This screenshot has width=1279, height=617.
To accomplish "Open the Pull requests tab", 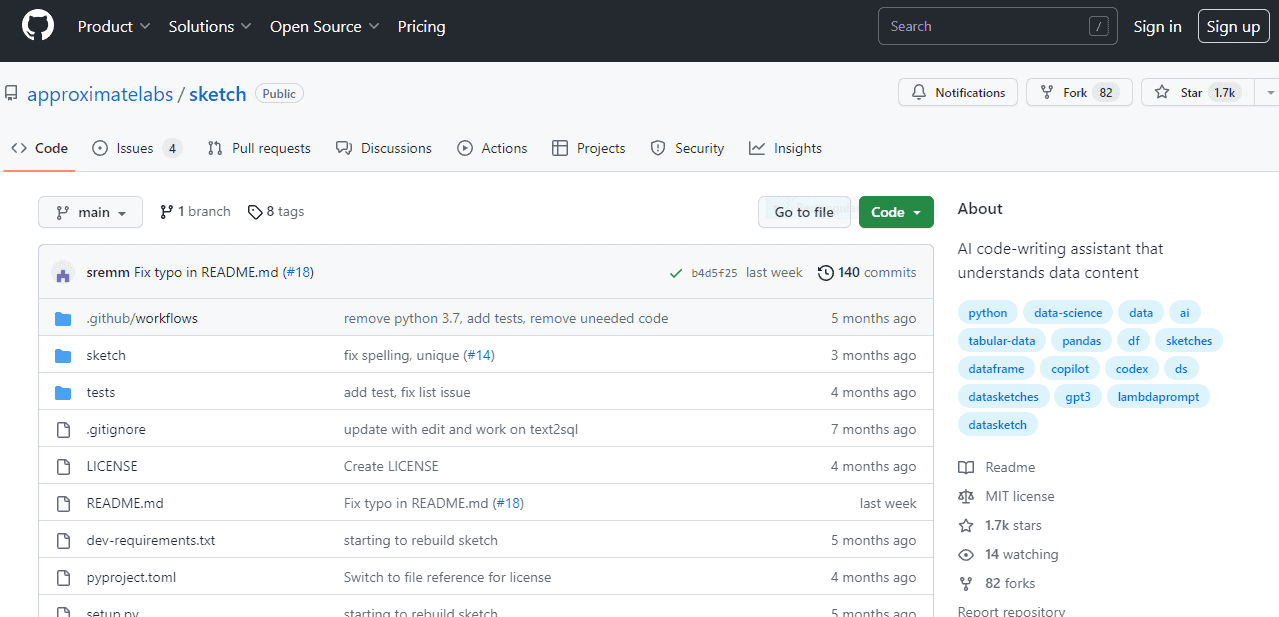I will click(259, 149).
